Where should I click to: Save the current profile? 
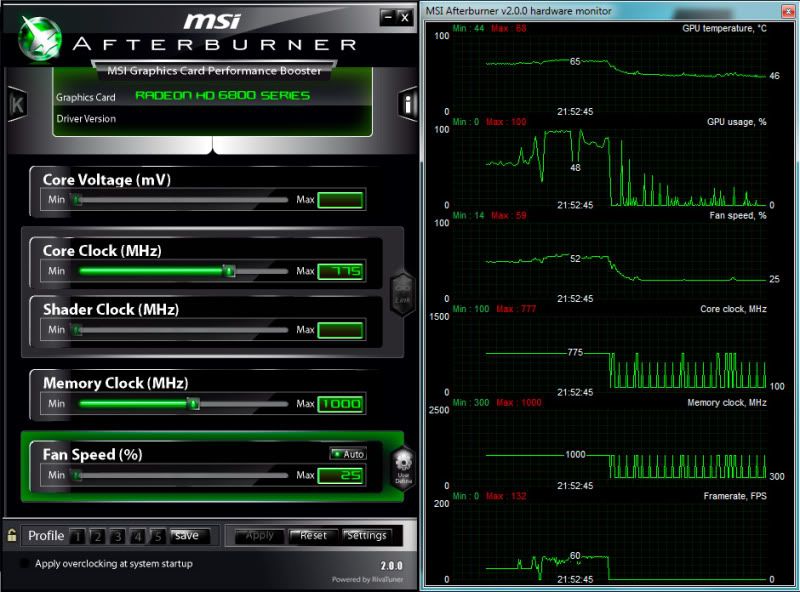(187, 536)
